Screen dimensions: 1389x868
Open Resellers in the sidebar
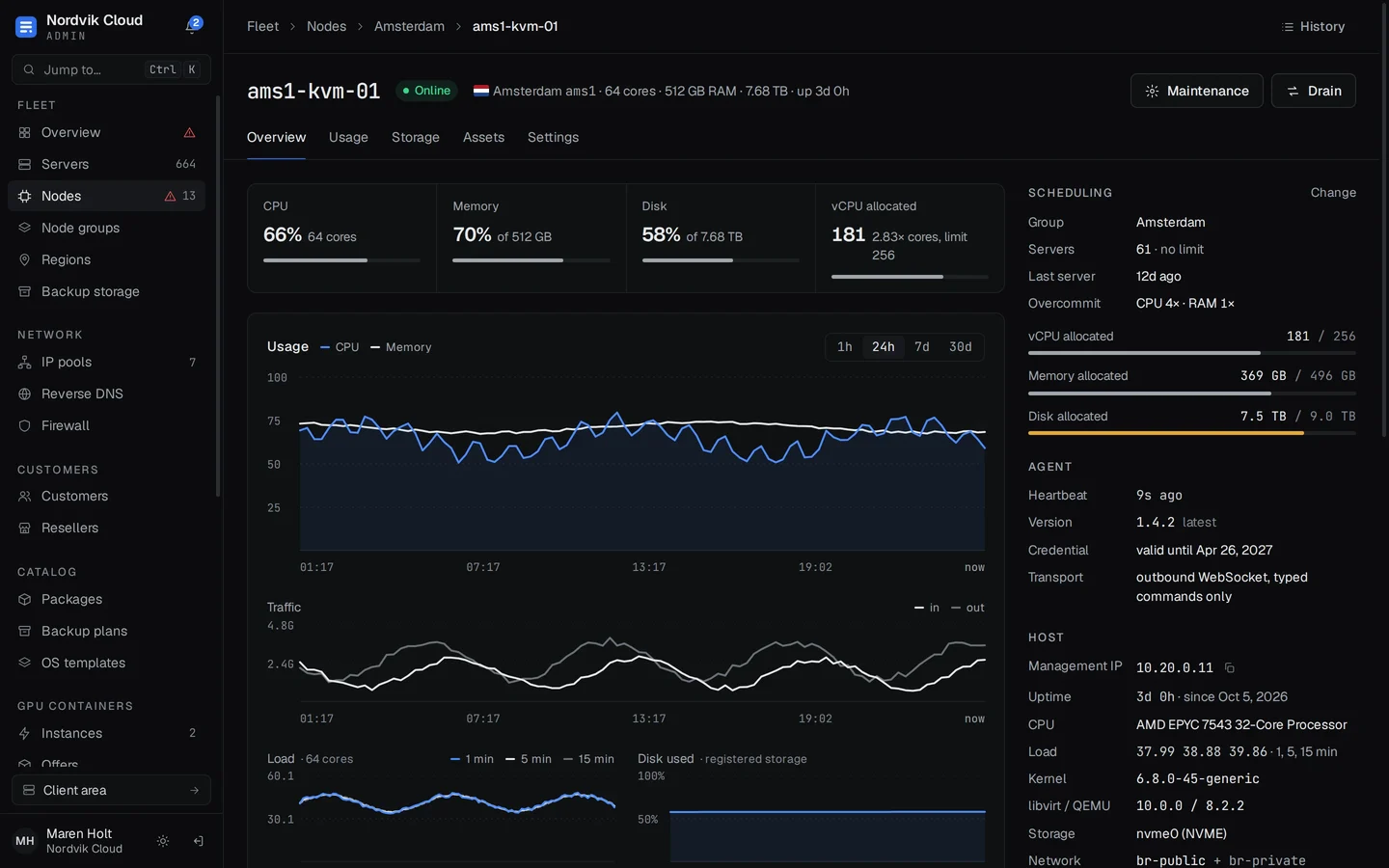(106, 528)
